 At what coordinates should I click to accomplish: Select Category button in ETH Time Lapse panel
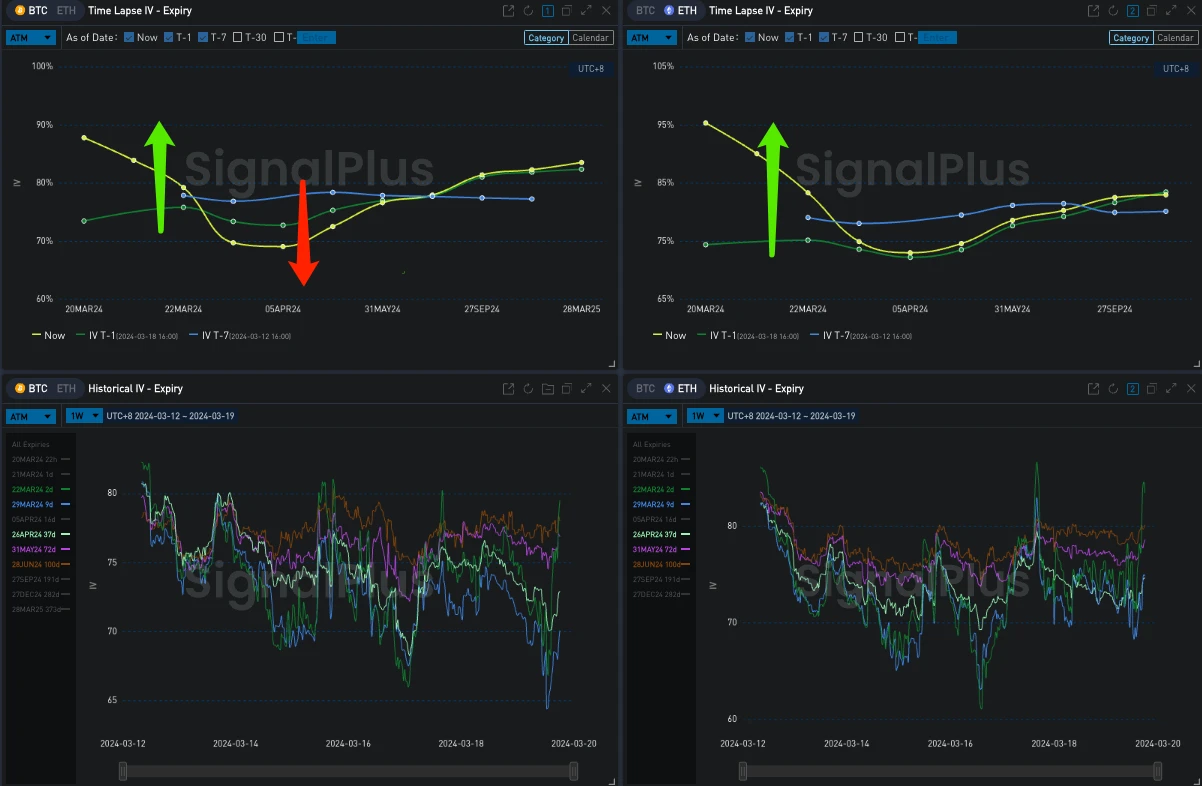[x=1131, y=38]
